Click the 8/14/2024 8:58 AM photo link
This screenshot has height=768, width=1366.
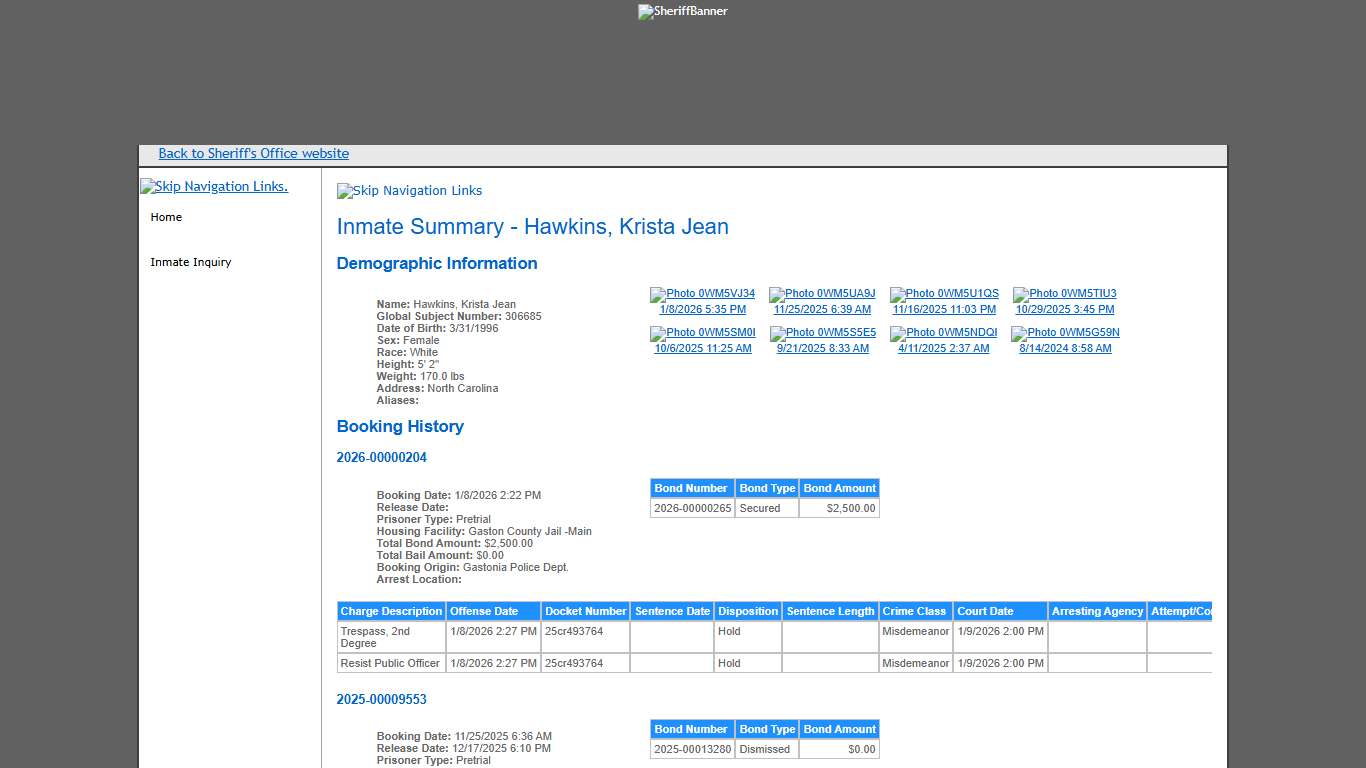[x=1065, y=349]
